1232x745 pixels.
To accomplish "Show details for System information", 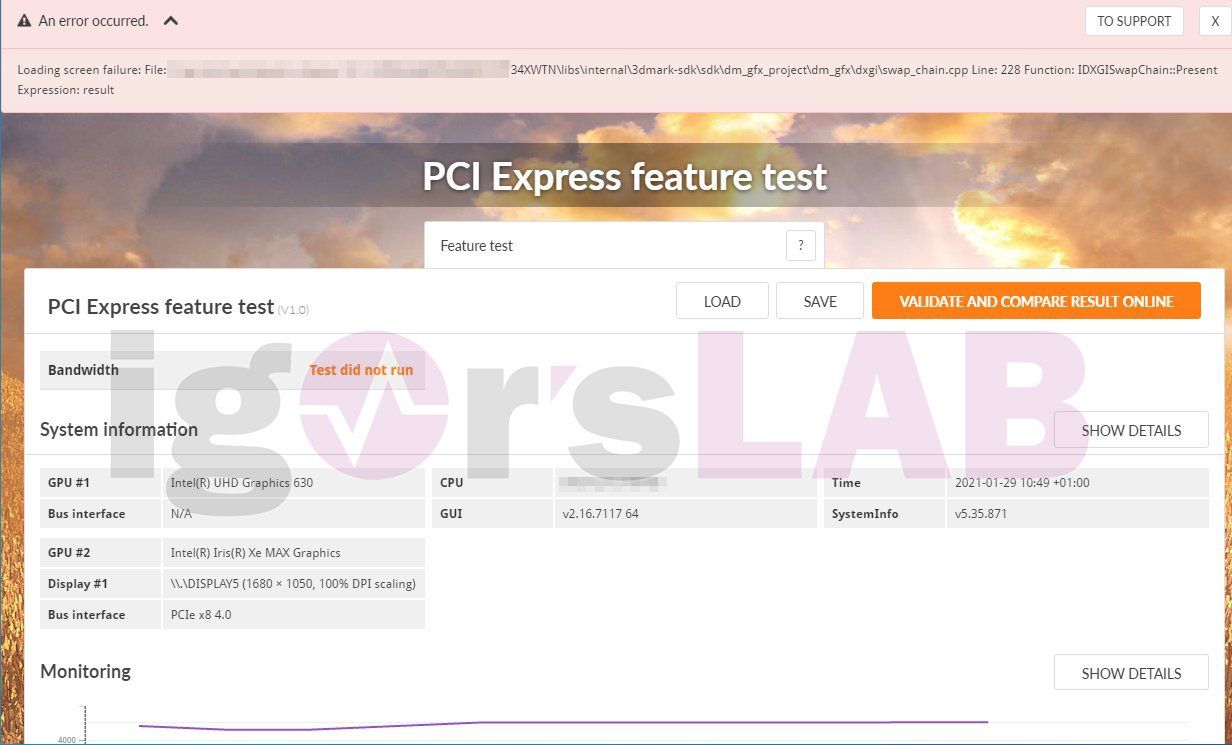I will pos(1131,430).
